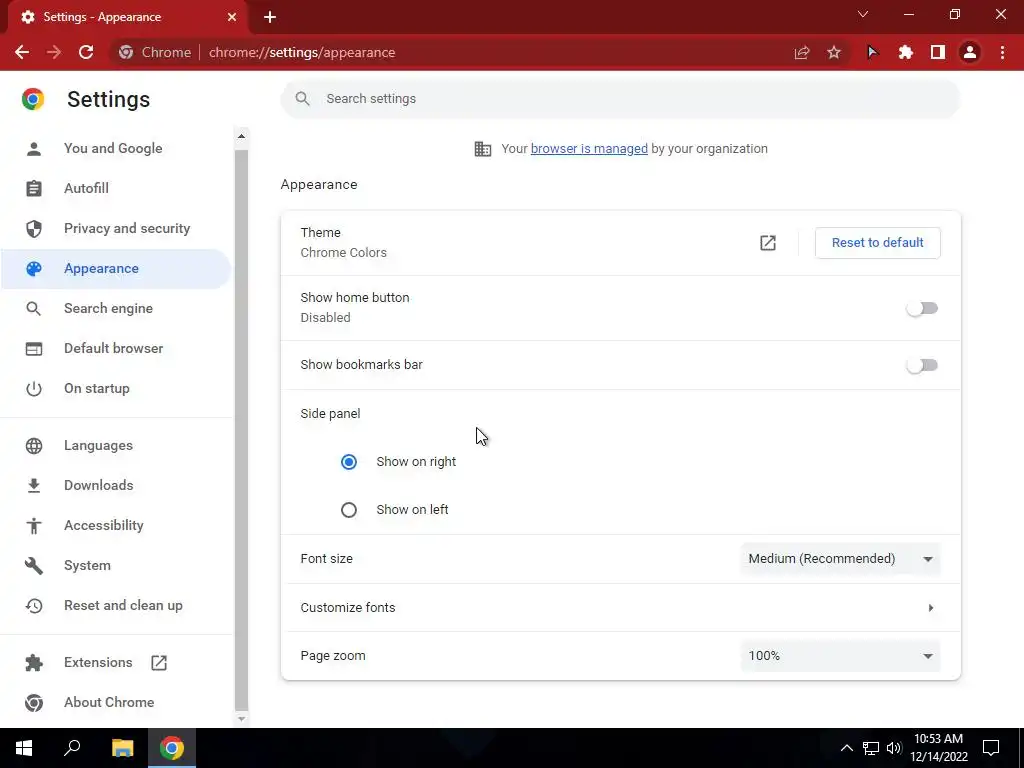Open Windows taskbar search
The width and height of the screenshot is (1024, 768).
(72, 748)
